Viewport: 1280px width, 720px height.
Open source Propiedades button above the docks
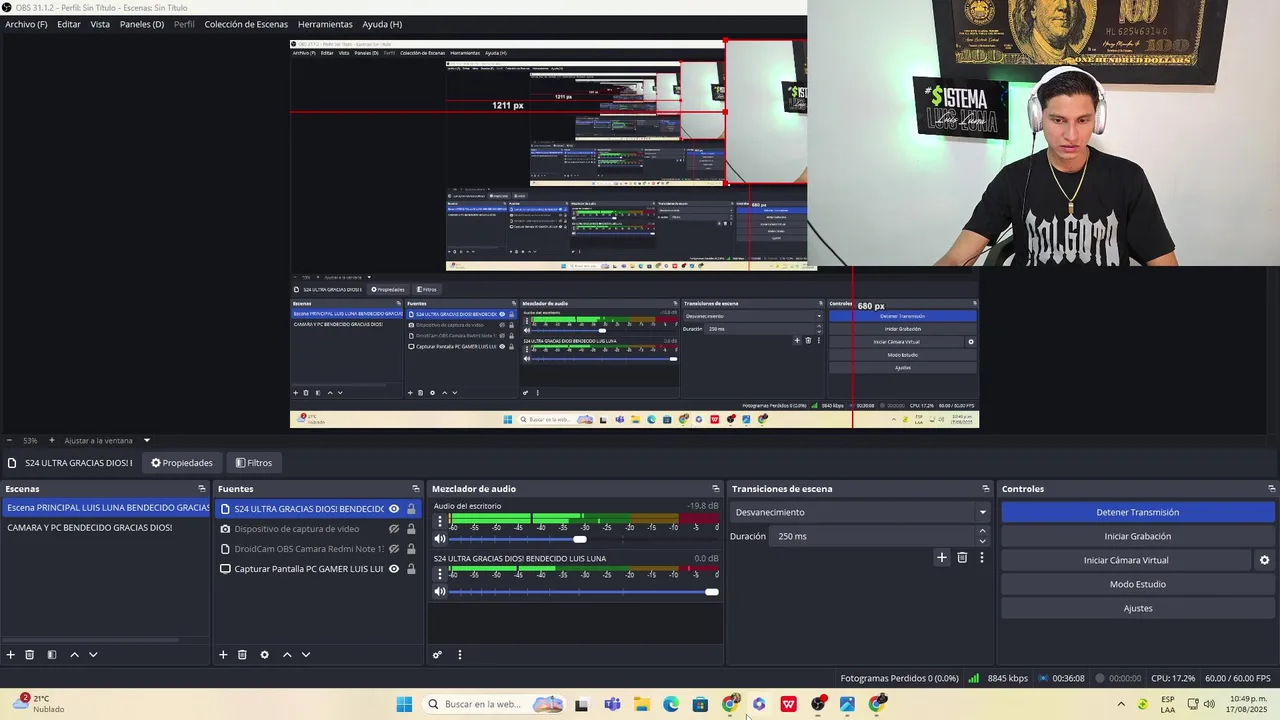[x=182, y=463]
